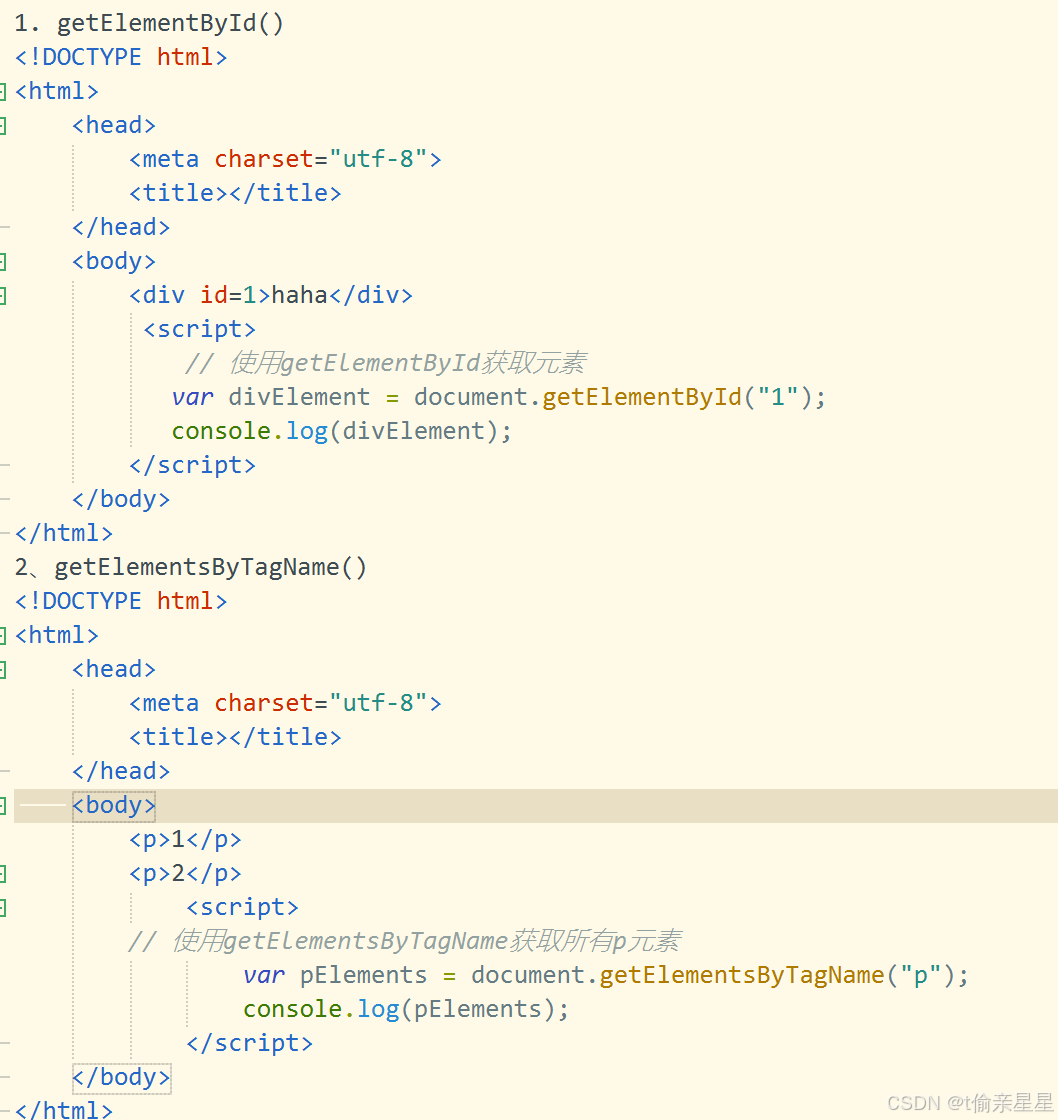Click the 'divElement' variable after var keyword
The width and height of the screenshot is (1058, 1120).
click(299, 397)
